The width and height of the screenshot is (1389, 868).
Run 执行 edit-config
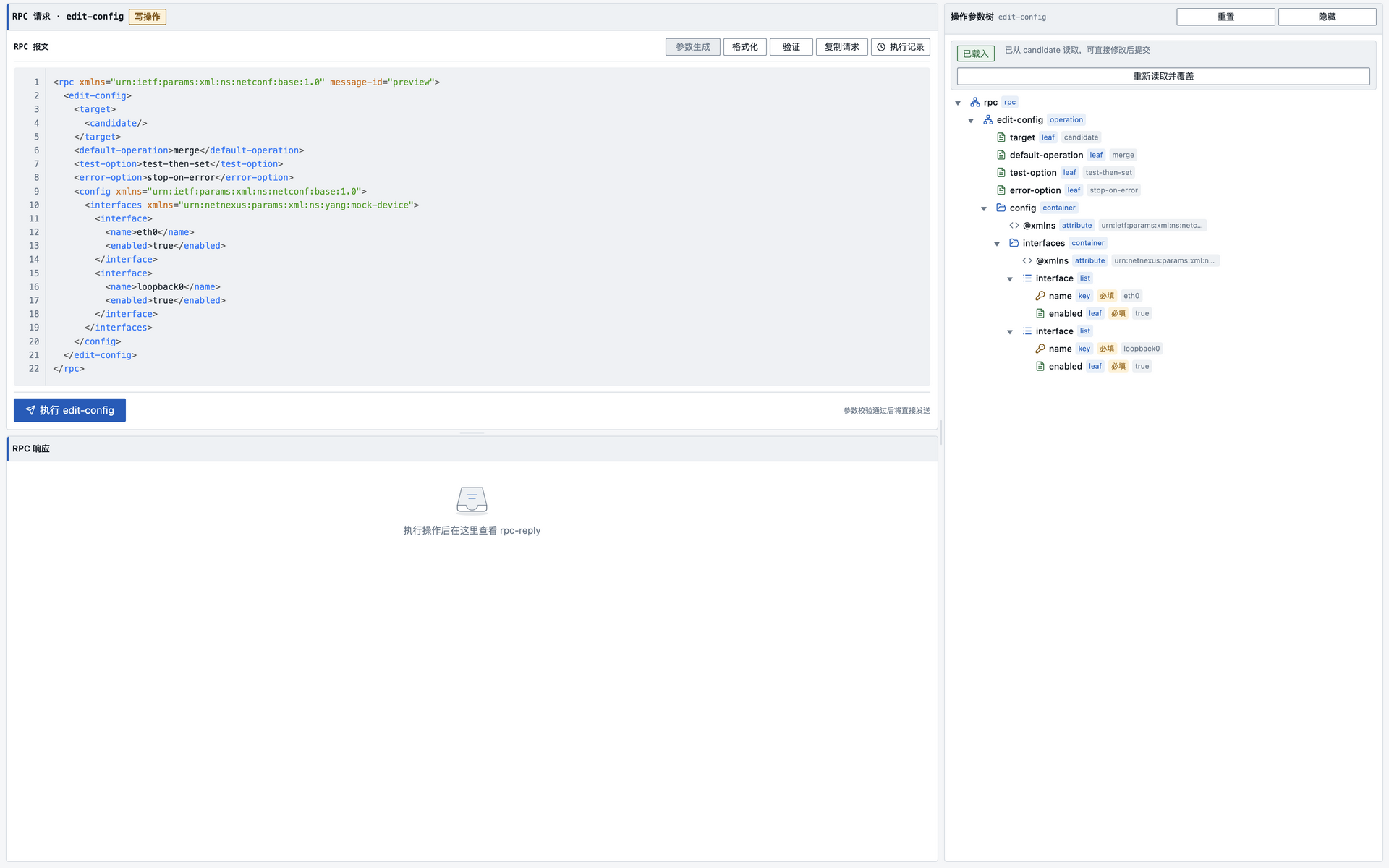pyautogui.click(x=69, y=410)
